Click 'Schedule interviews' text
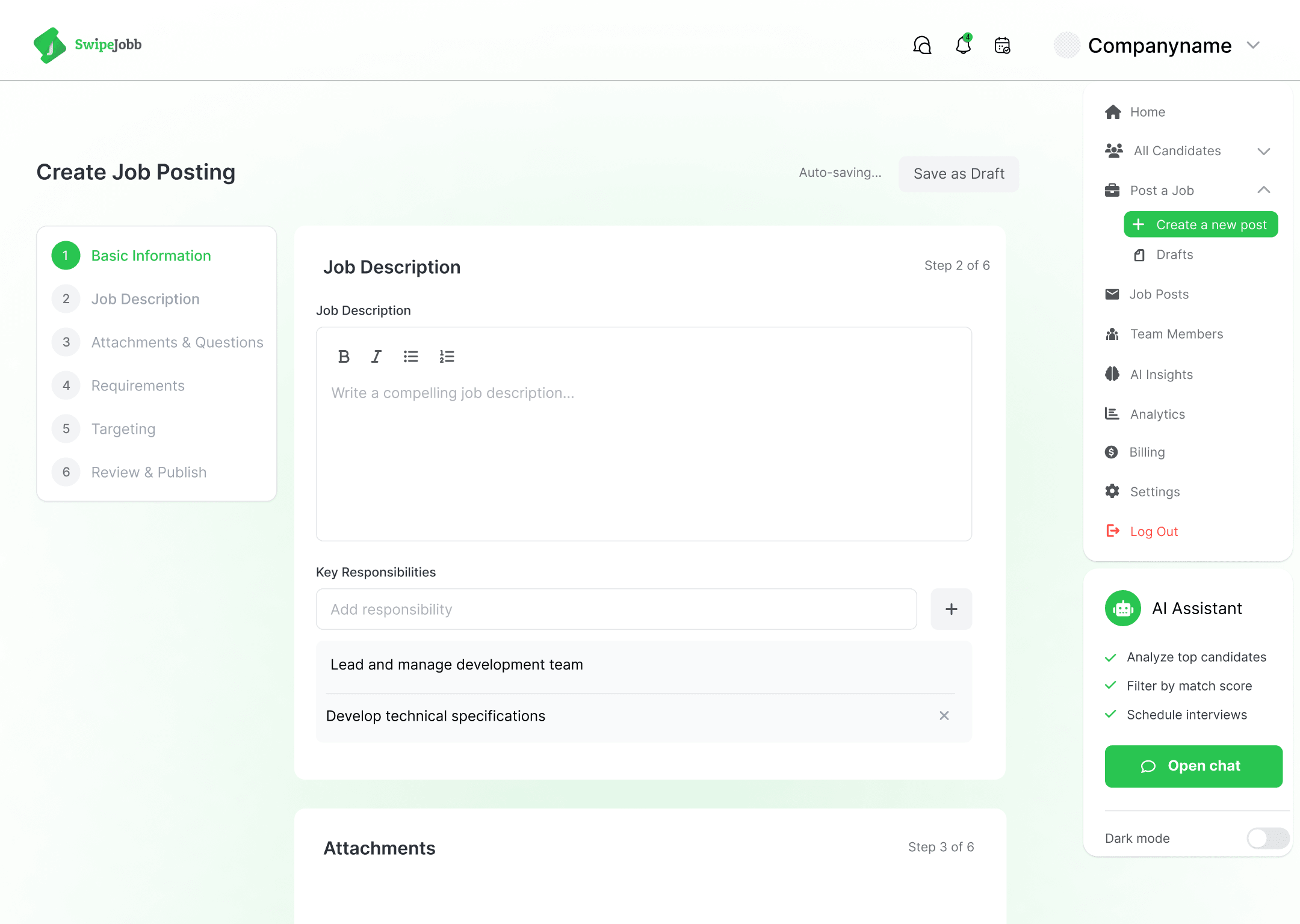The height and width of the screenshot is (924, 1300). (1187, 715)
